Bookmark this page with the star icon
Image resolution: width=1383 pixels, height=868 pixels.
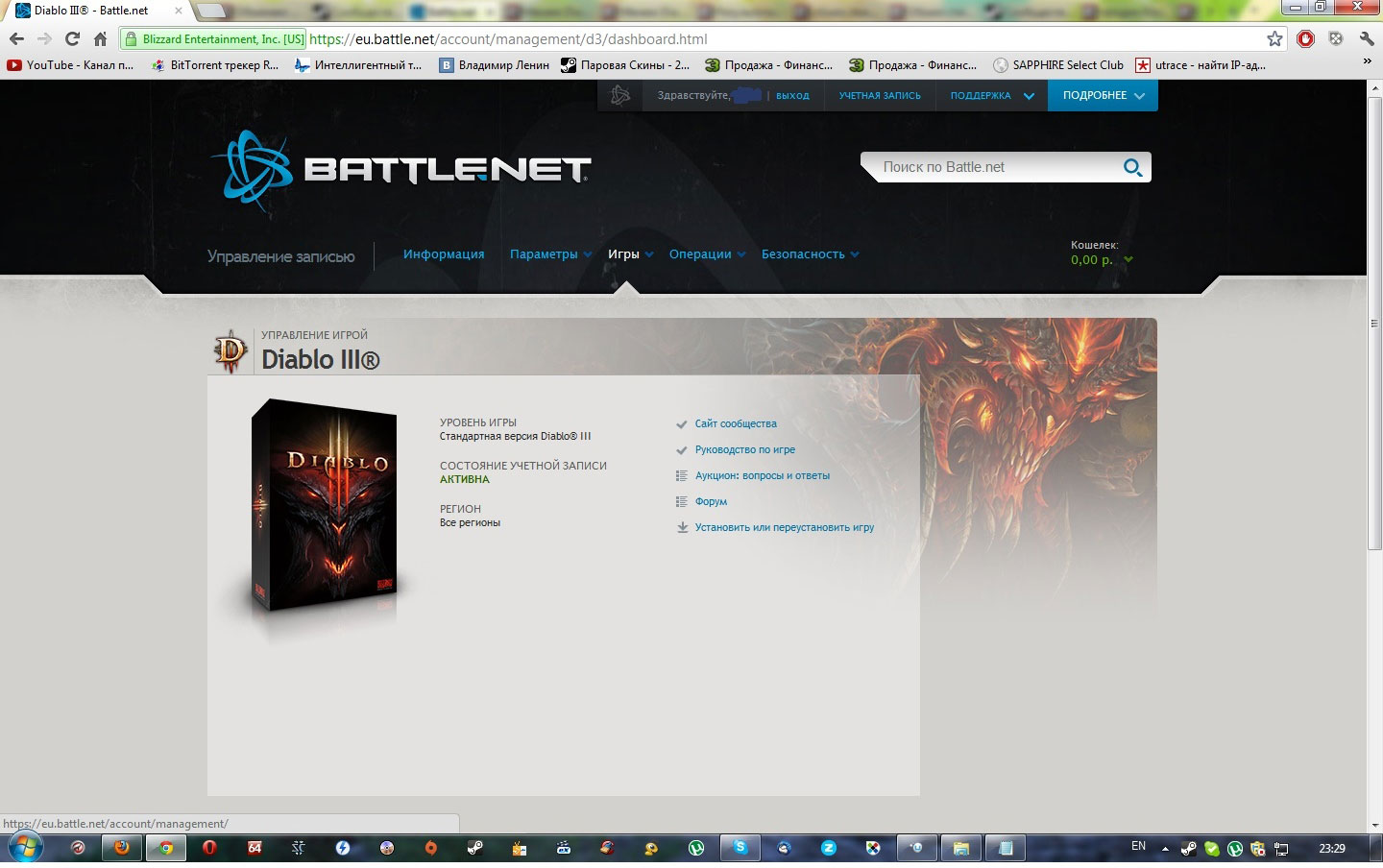tap(1274, 39)
